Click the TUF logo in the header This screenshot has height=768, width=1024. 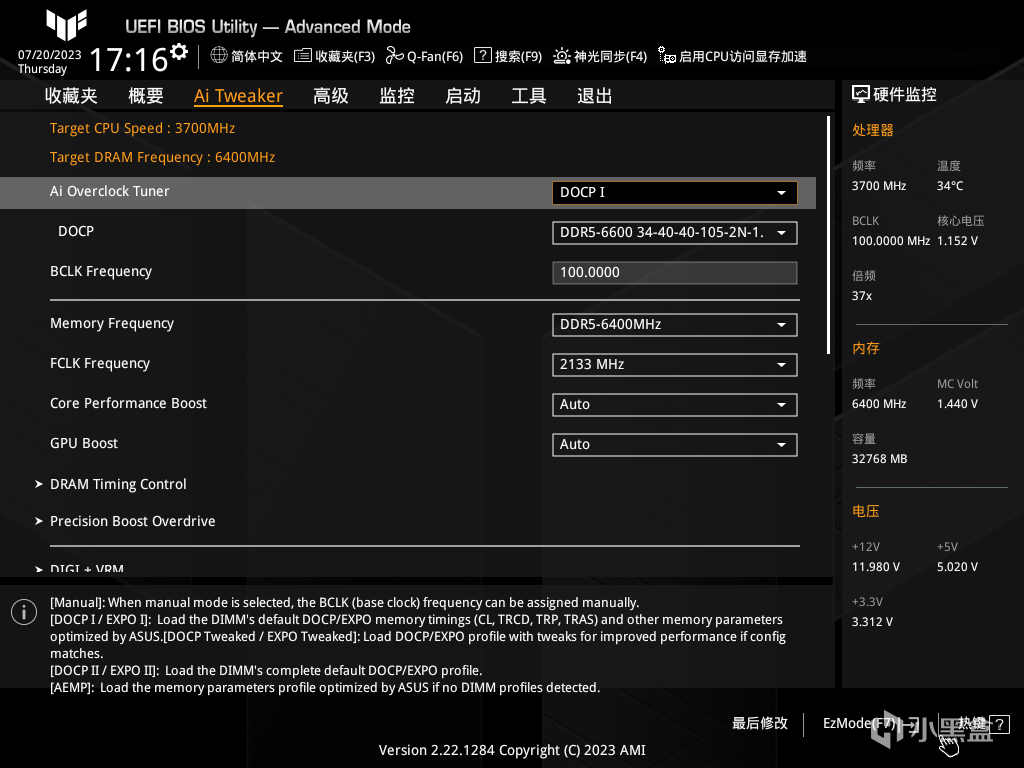(x=67, y=25)
